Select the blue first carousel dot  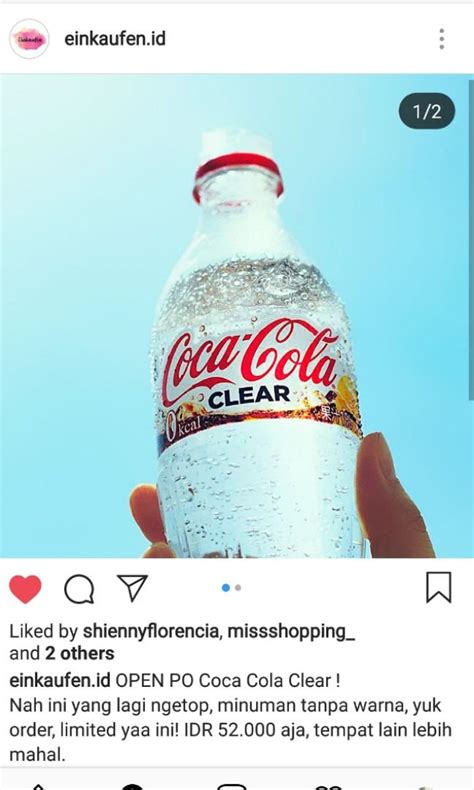coord(226,587)
